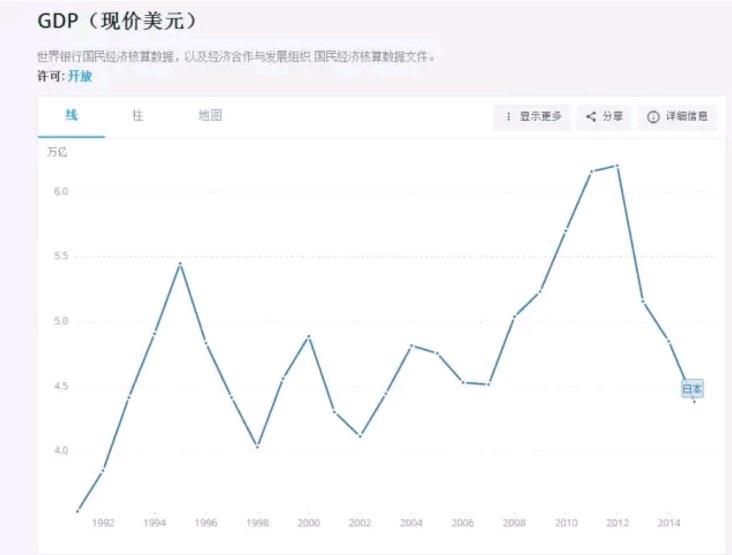This screenshot has height=555, width=732.
Task: Click the 2011 data point near the top
Action: point(592,171)
